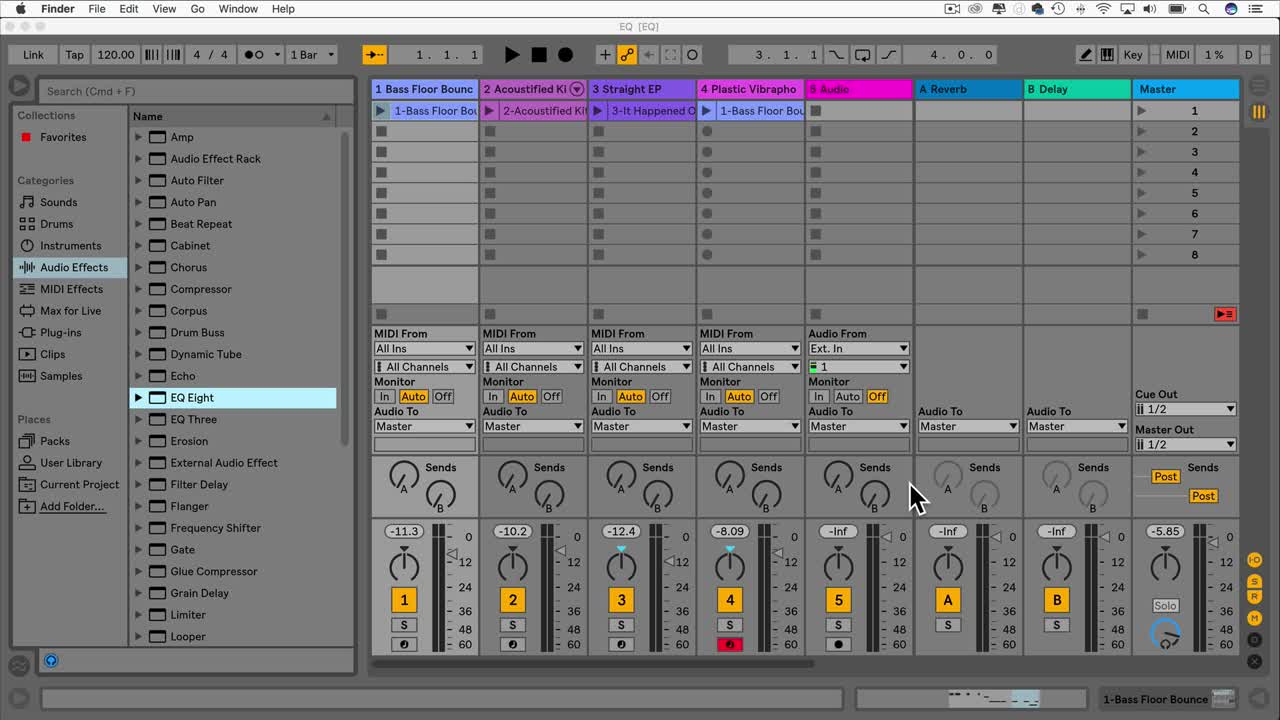Set track 5 Monitor to Auto
Image resolution: width=1280 pixels, height=720 pixels.
848,397
